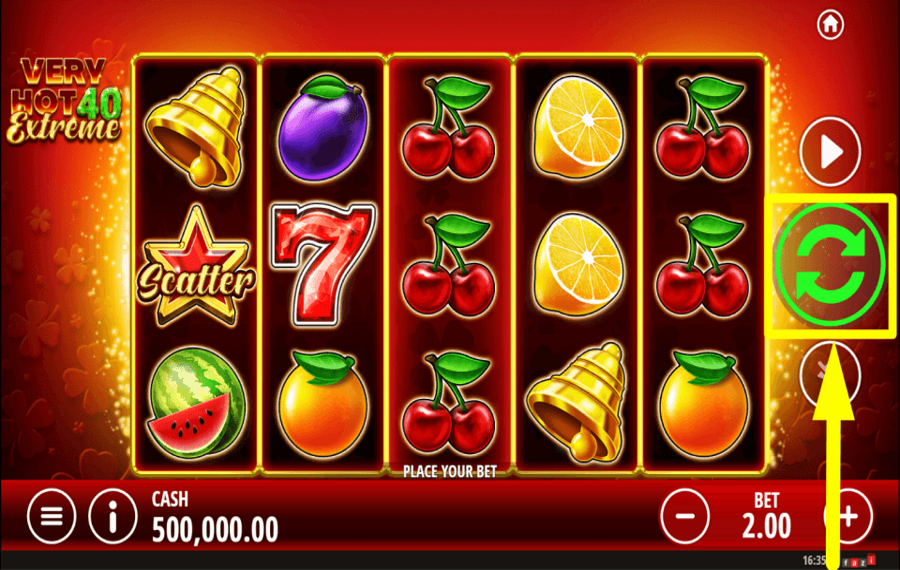Click the purple plum symbol
Screen dimensions: 900x570
pyautogui.click(x=323, y=128)
